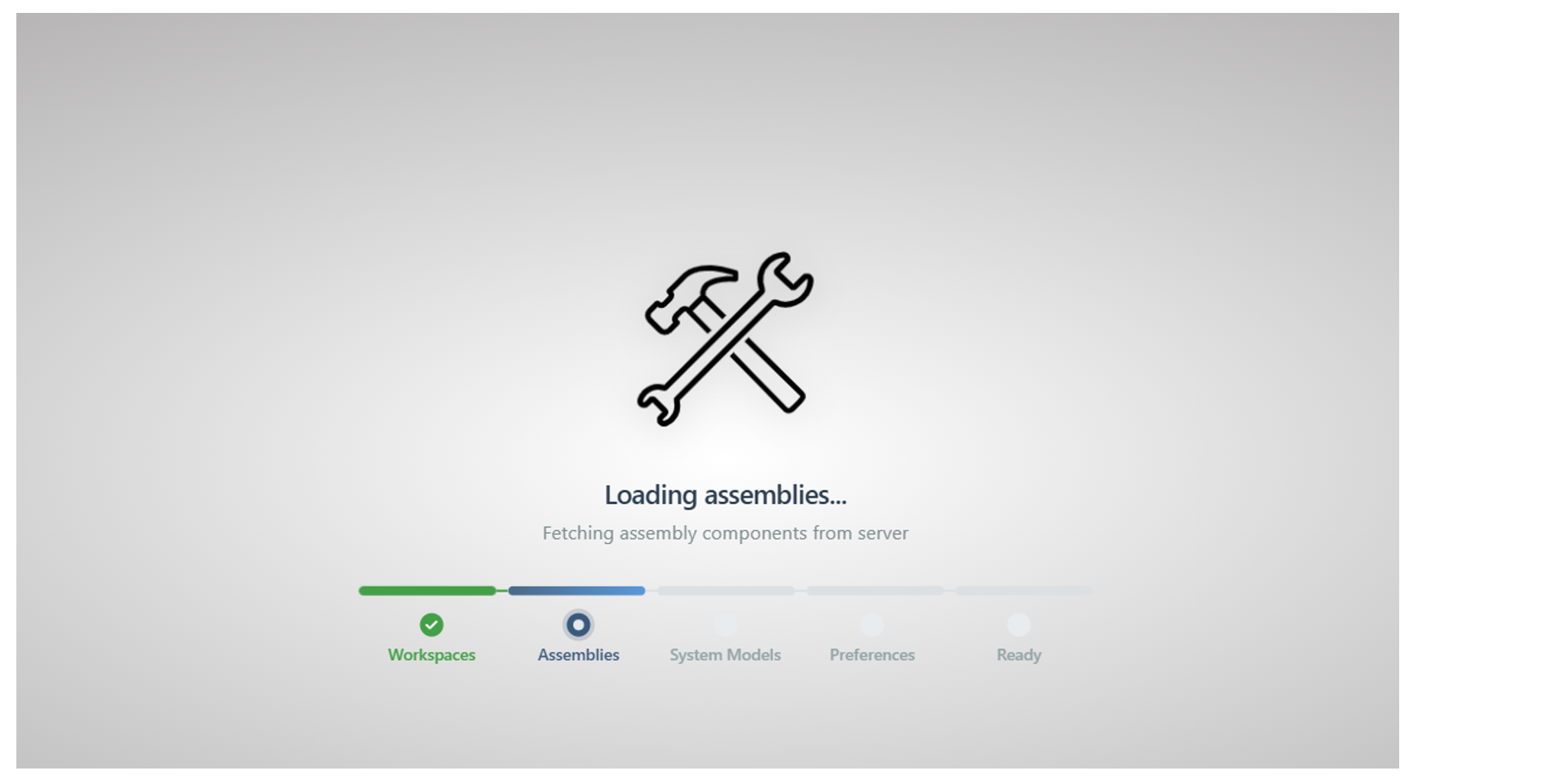The height and width of the screenshot is (784, 1543).
Task: Click the Ready step circle
Action: 1019,625
